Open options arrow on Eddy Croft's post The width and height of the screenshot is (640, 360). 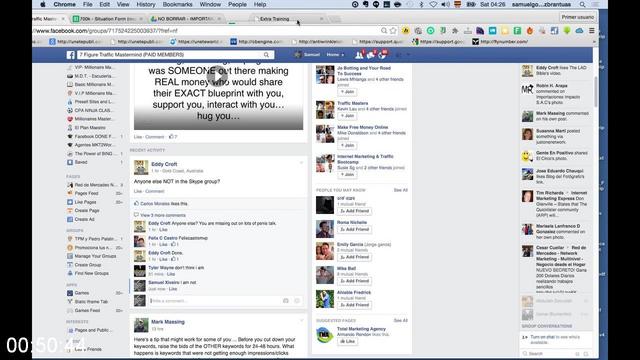(301, 163)
